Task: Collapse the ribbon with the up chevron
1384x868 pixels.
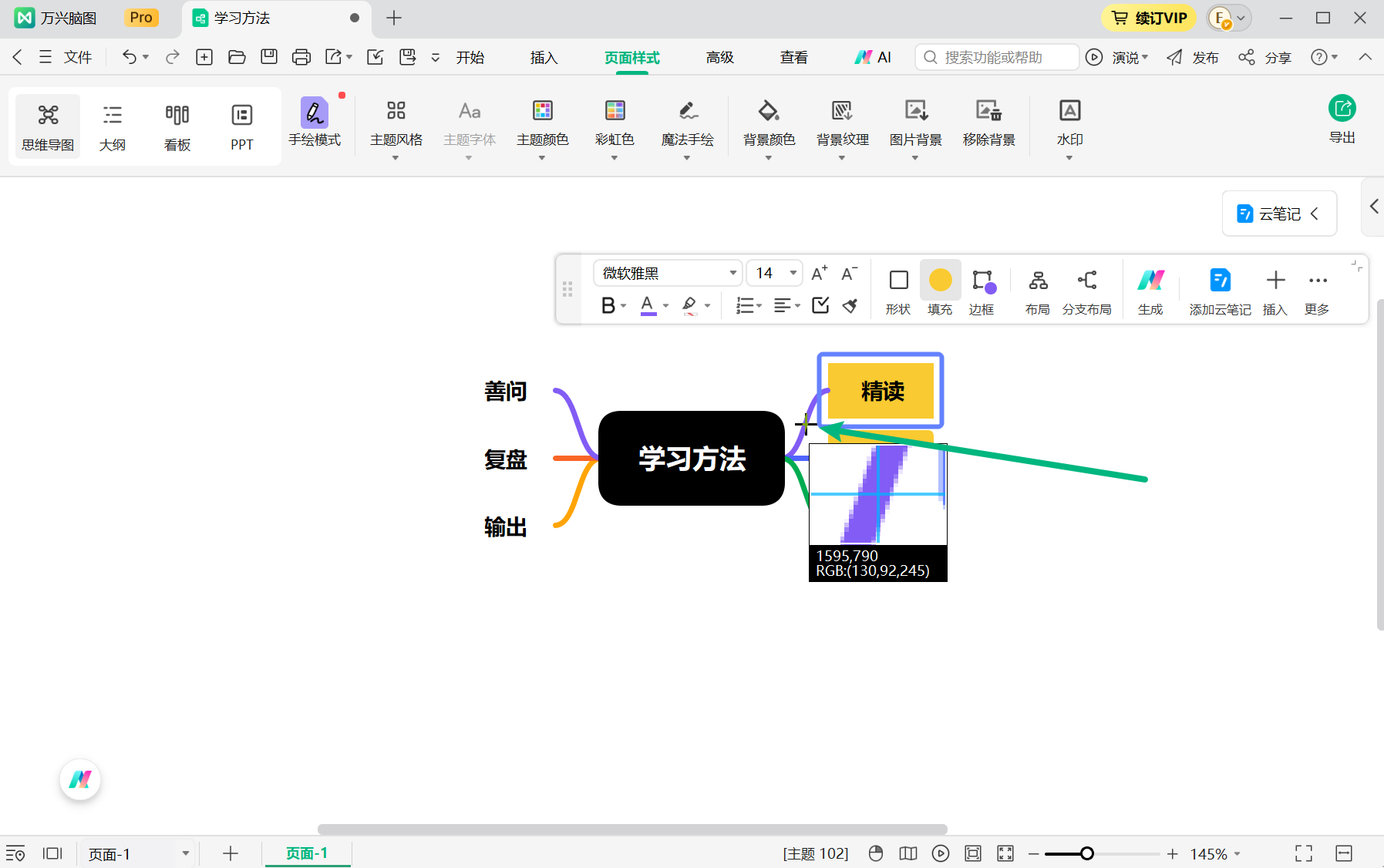Action: pos(1365,57)
